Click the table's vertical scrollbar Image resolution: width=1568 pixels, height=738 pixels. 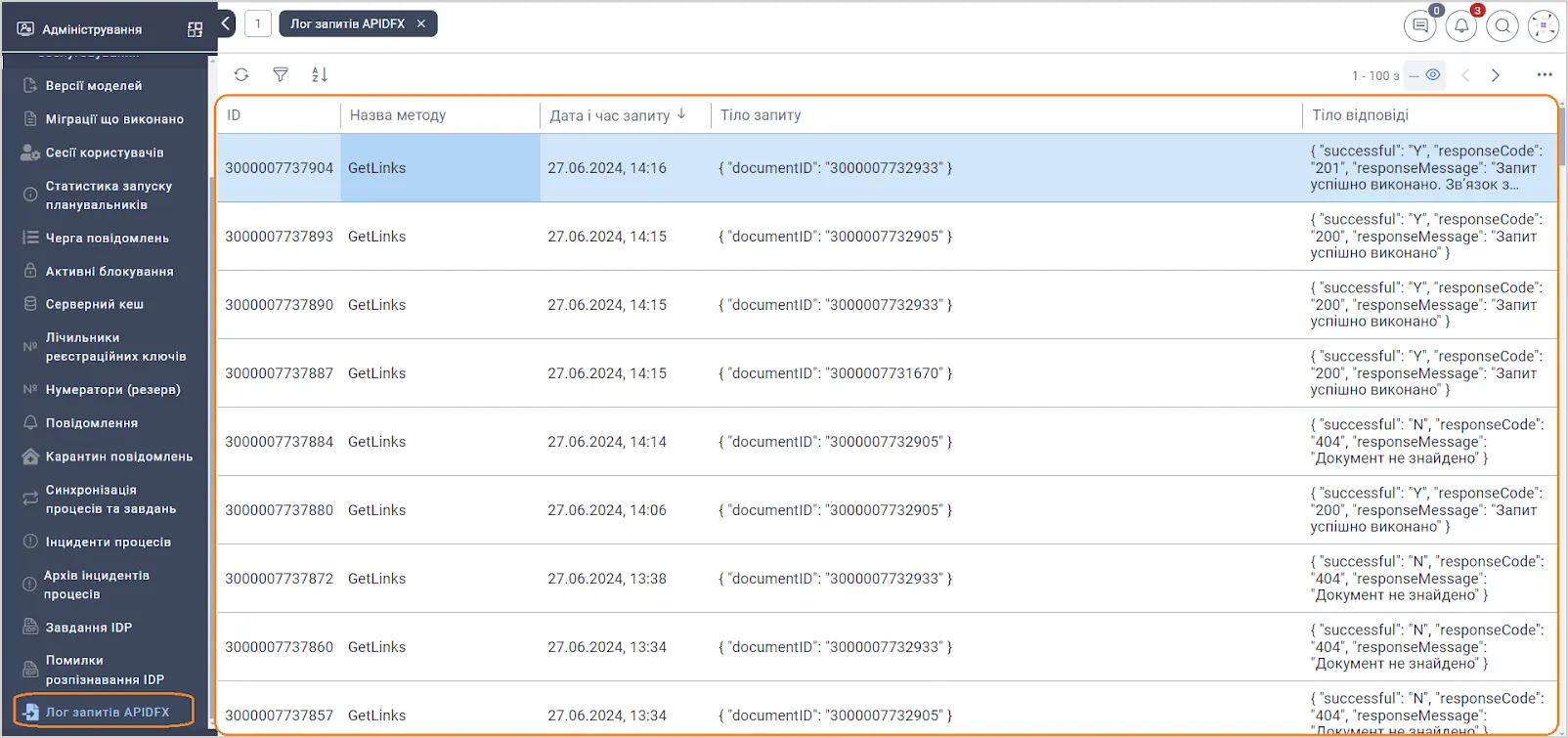[1562, 137]
